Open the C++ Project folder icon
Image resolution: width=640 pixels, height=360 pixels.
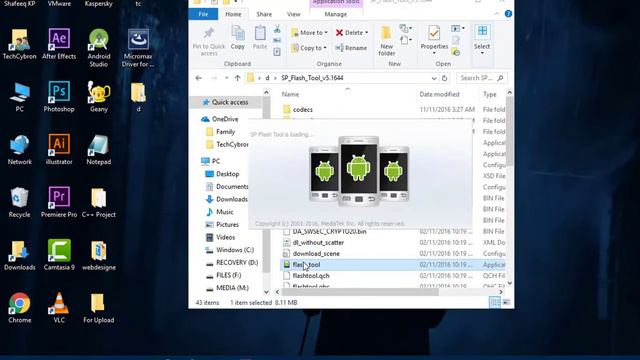[x=98, y=202]
